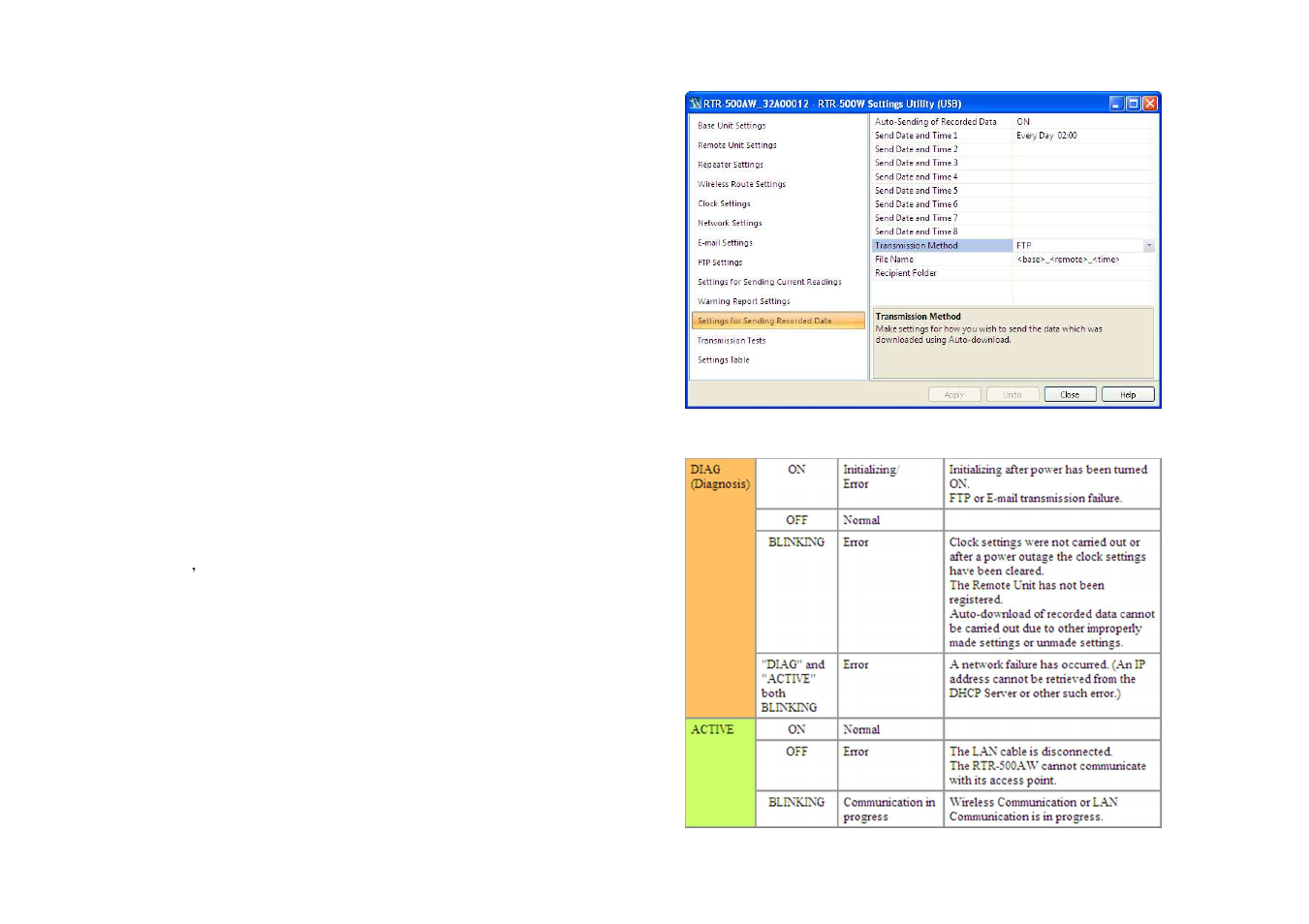Open Clock Settings
Viewport: 1309px width, 924px height.
coord(724,203)
